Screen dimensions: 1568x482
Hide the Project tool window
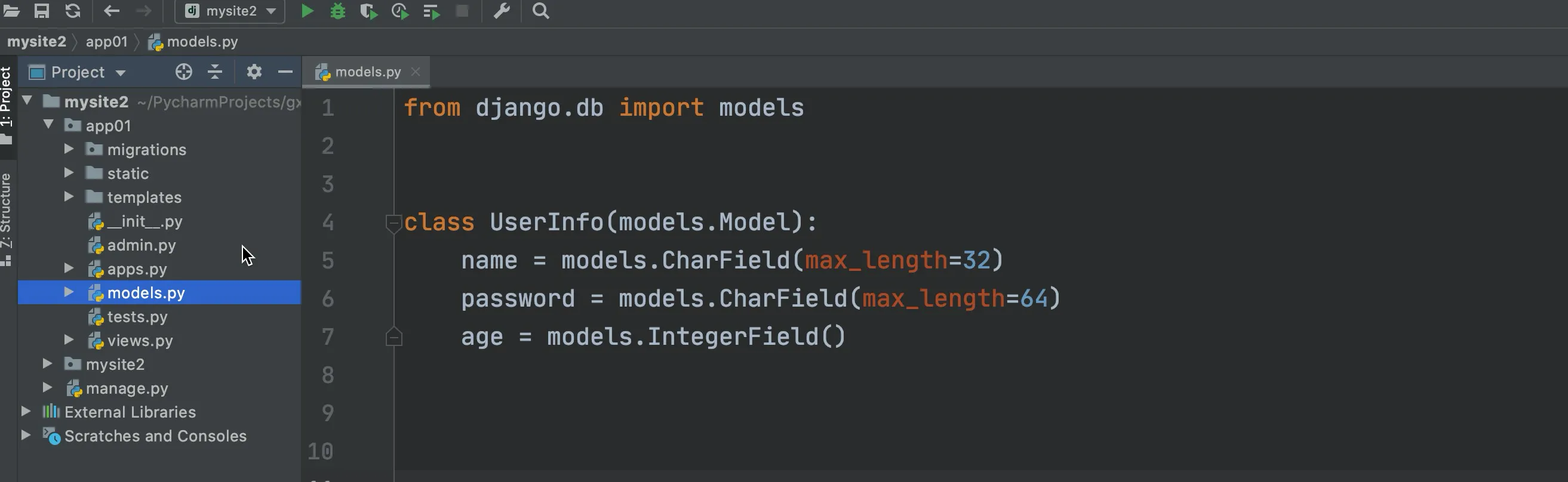[x=285, y=72]
